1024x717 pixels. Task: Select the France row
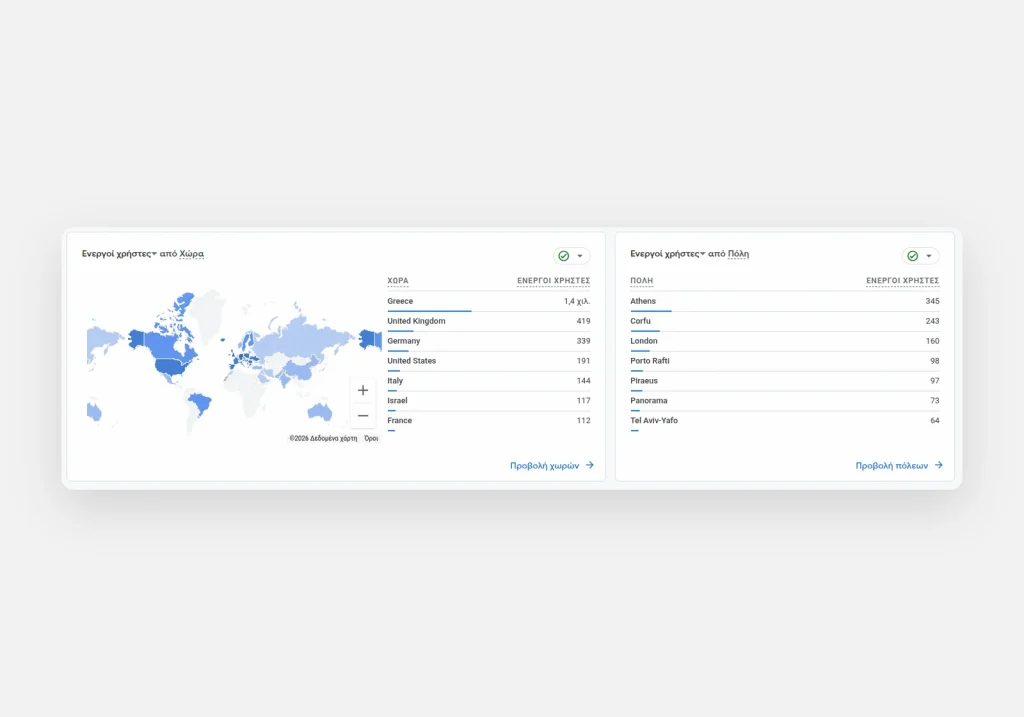pyautogui.click(x=488, y=421)
